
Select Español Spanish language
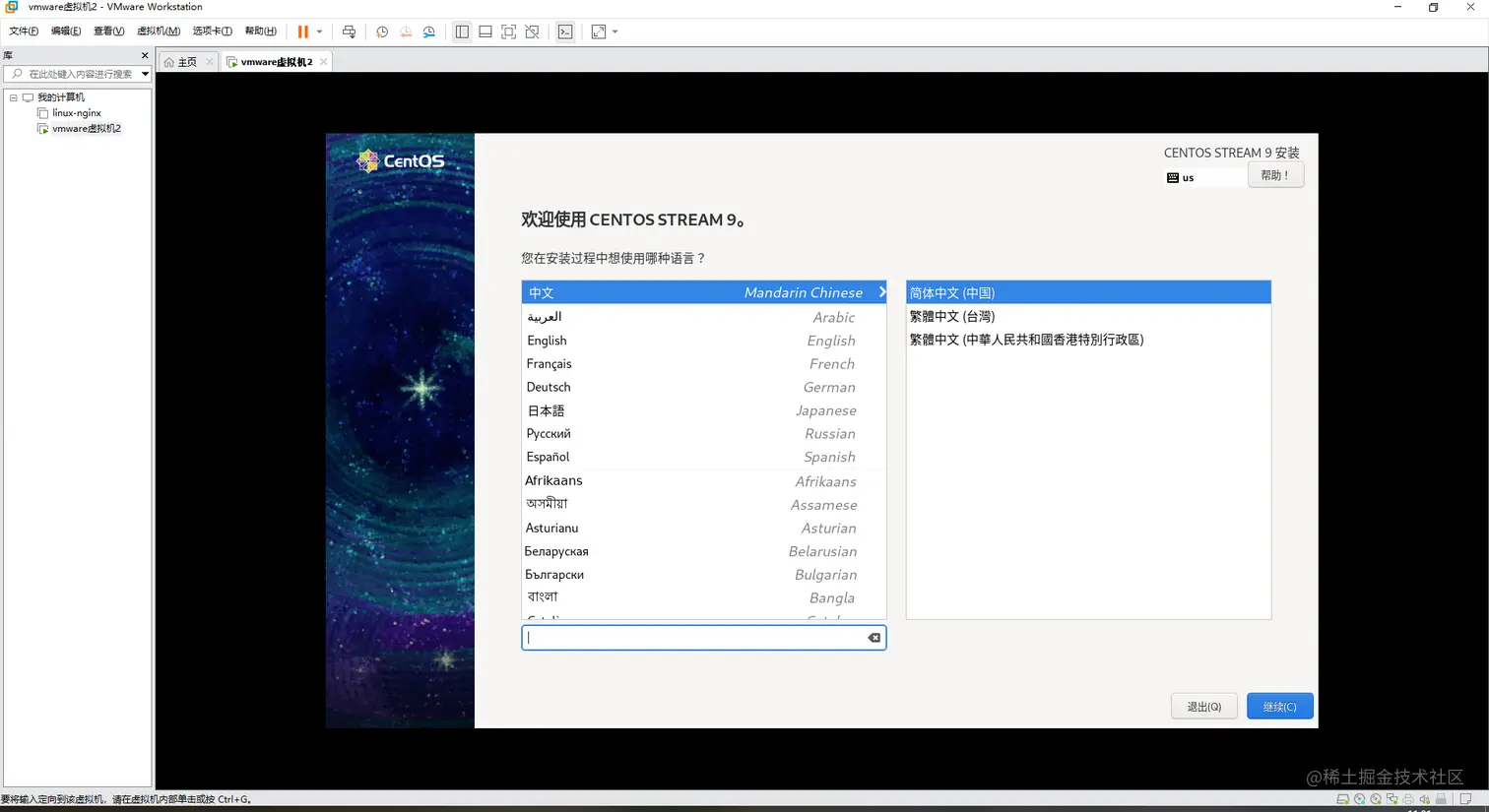[703, 458]
